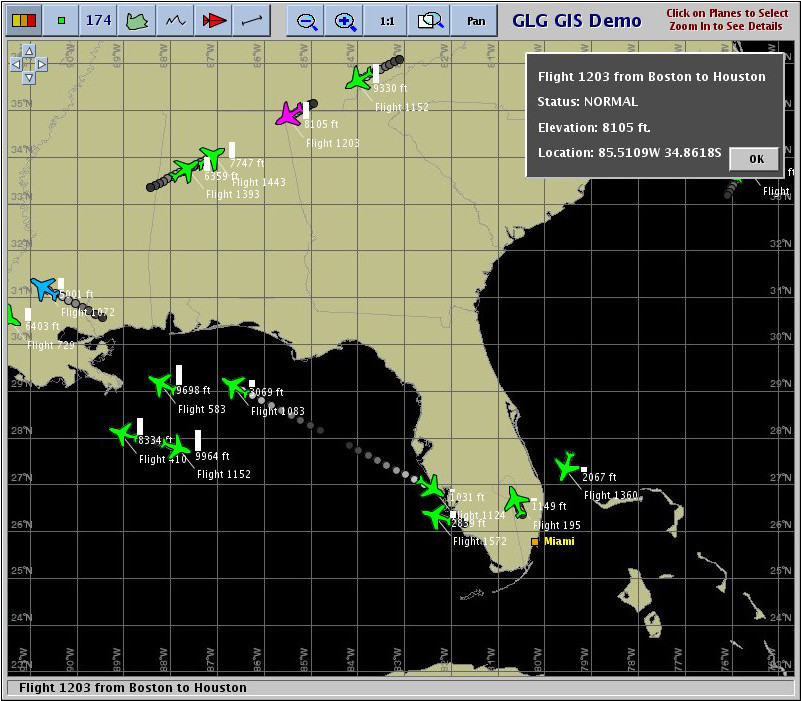Dismiss the flight info popup with OK

tap(756, 159)
